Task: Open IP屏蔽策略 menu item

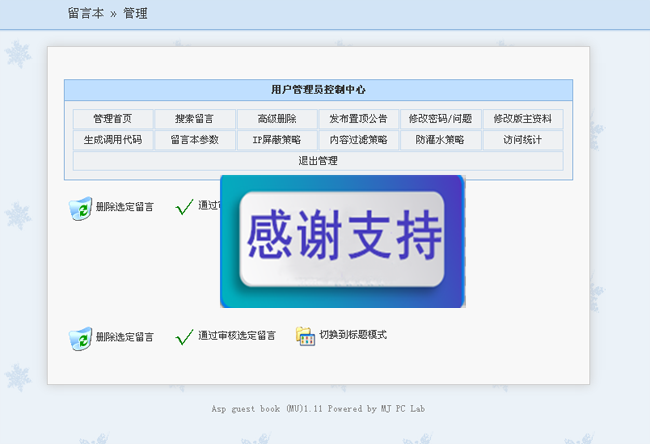Action: click(277, 140)
